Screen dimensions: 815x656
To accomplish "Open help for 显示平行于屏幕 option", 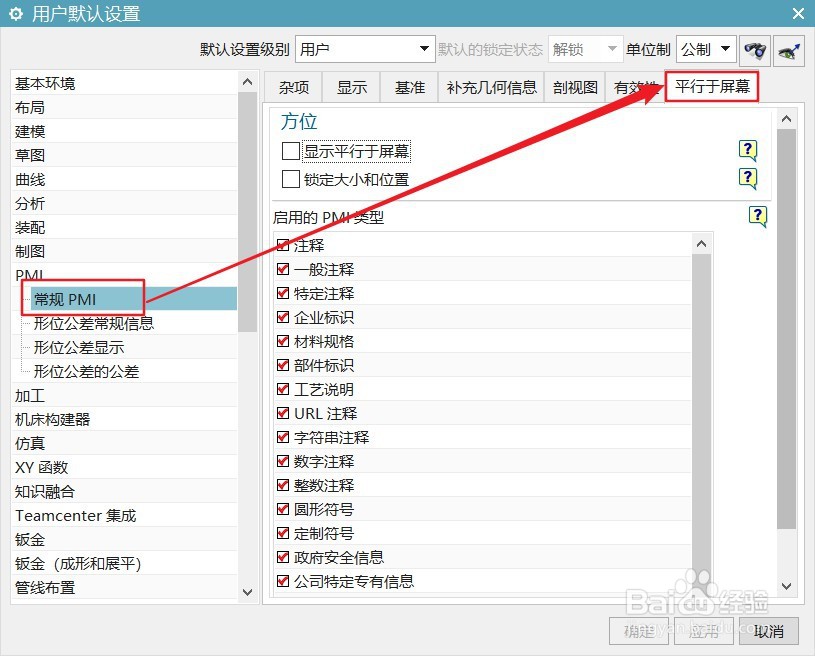I will [747, 150].
